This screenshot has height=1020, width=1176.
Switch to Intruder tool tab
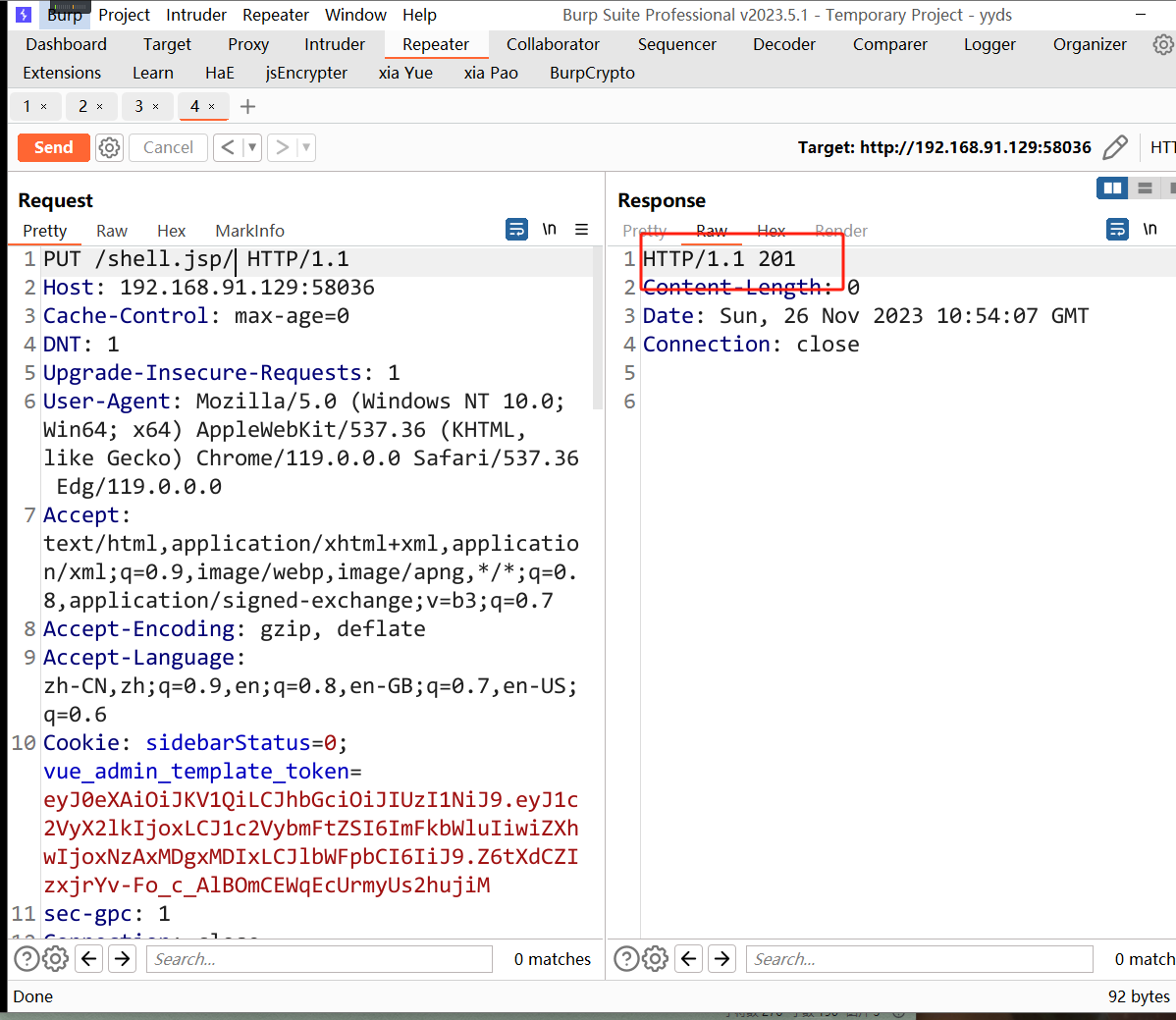(335, 45)
